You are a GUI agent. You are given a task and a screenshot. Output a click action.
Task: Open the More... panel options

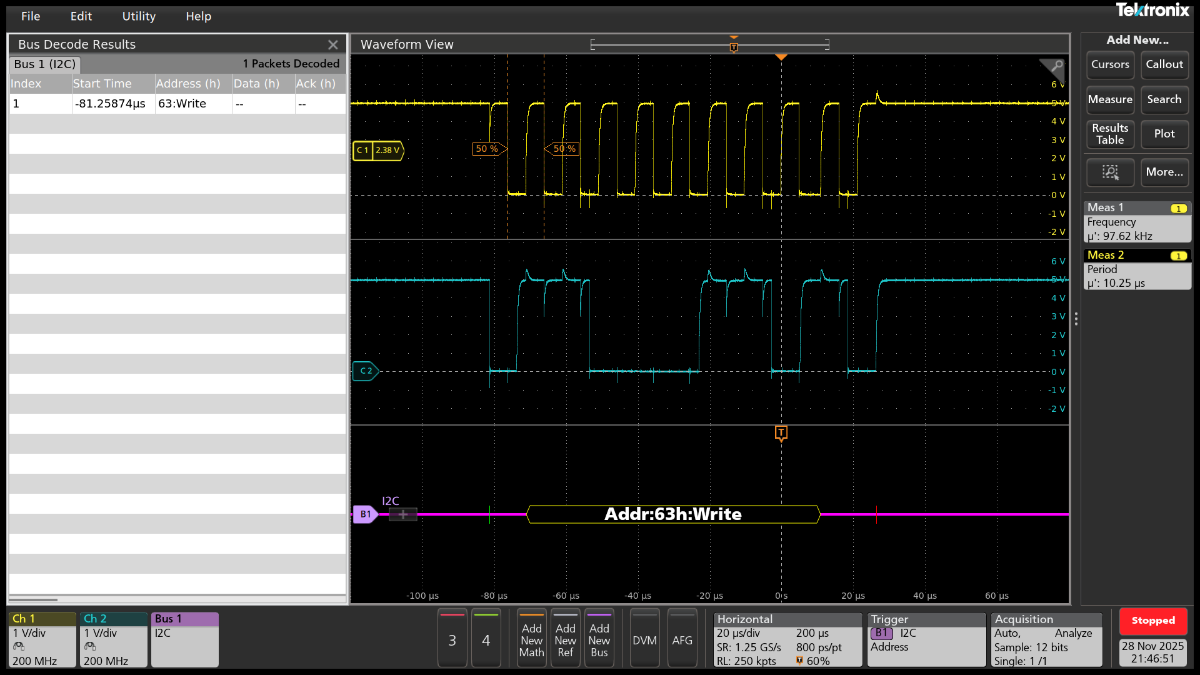[1164, 172]
